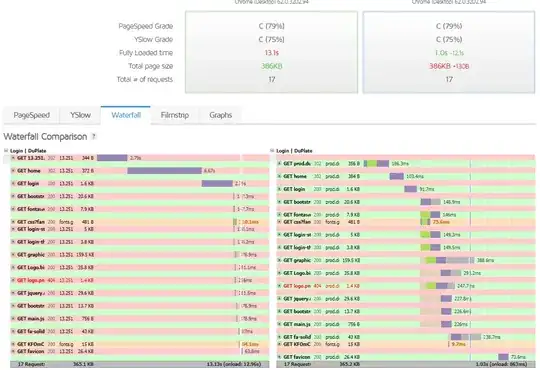Collapse the left Login | DuPlate group
The width and height of the screenshot is (540, 370).
coord(6,151)
